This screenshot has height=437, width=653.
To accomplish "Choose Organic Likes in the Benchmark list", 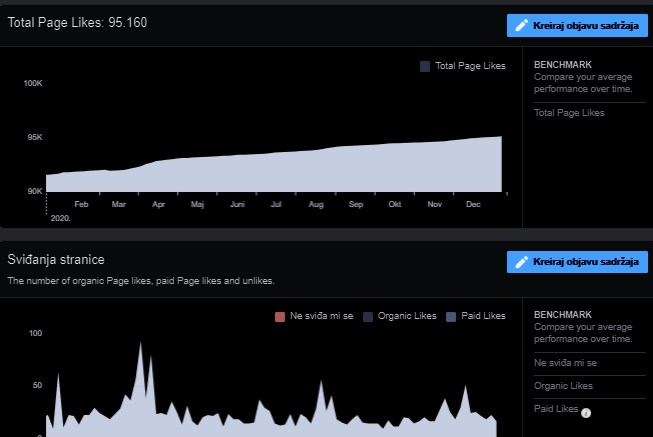I will pyautogui.click(x=563, y=385).
